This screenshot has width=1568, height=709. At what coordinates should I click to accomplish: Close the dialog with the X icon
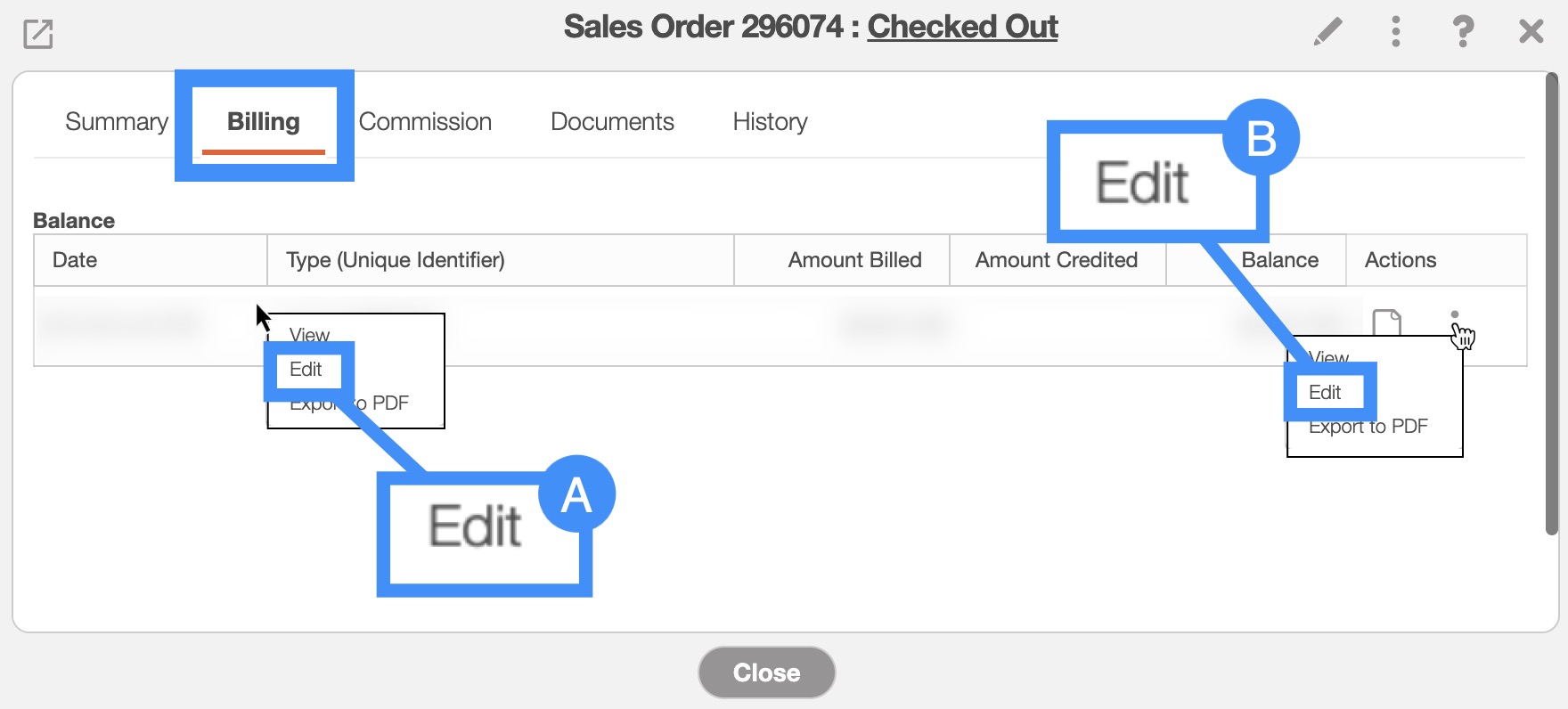1531,32
